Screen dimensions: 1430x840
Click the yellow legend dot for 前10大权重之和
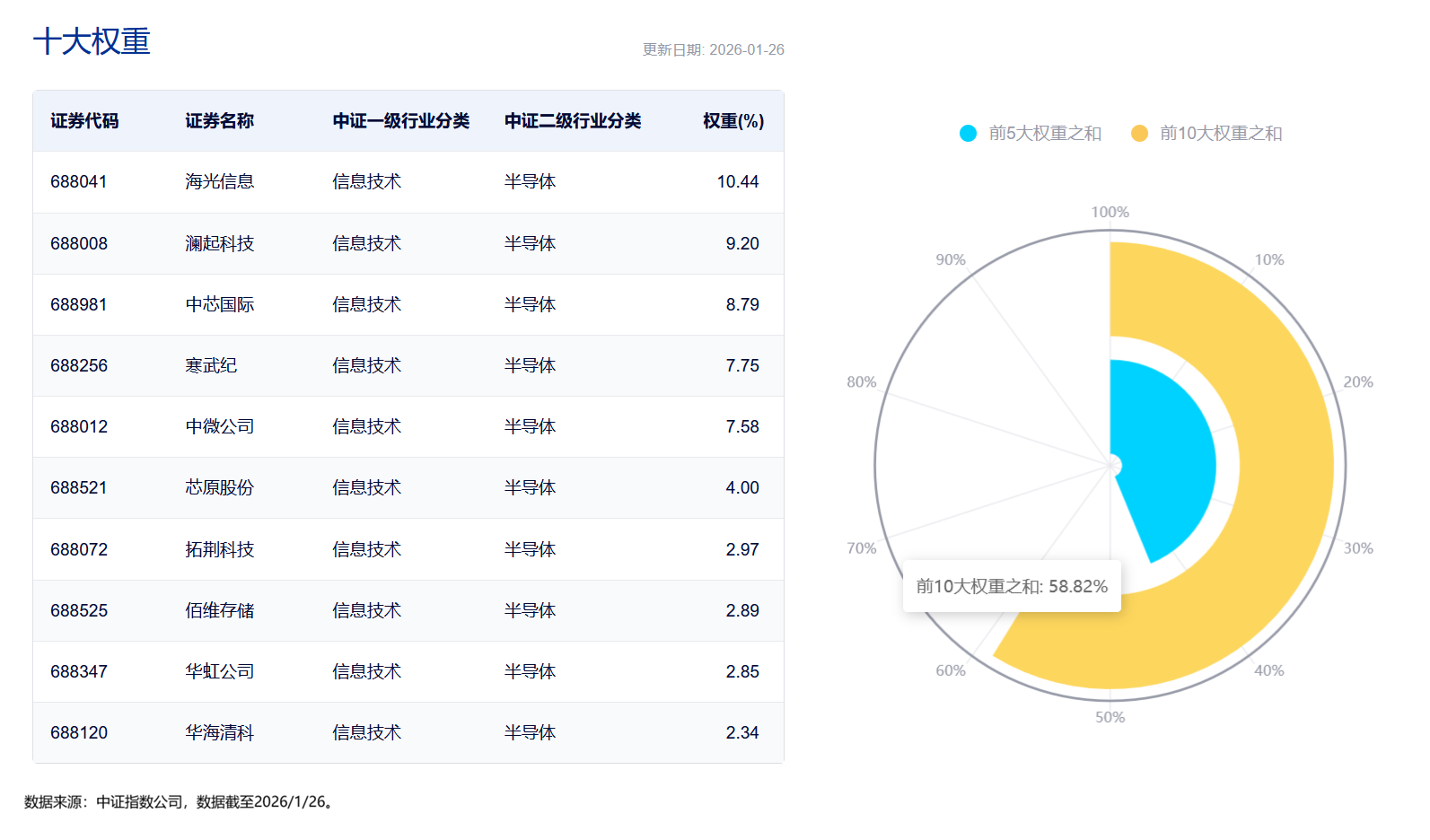click(x=1139, y=134)
